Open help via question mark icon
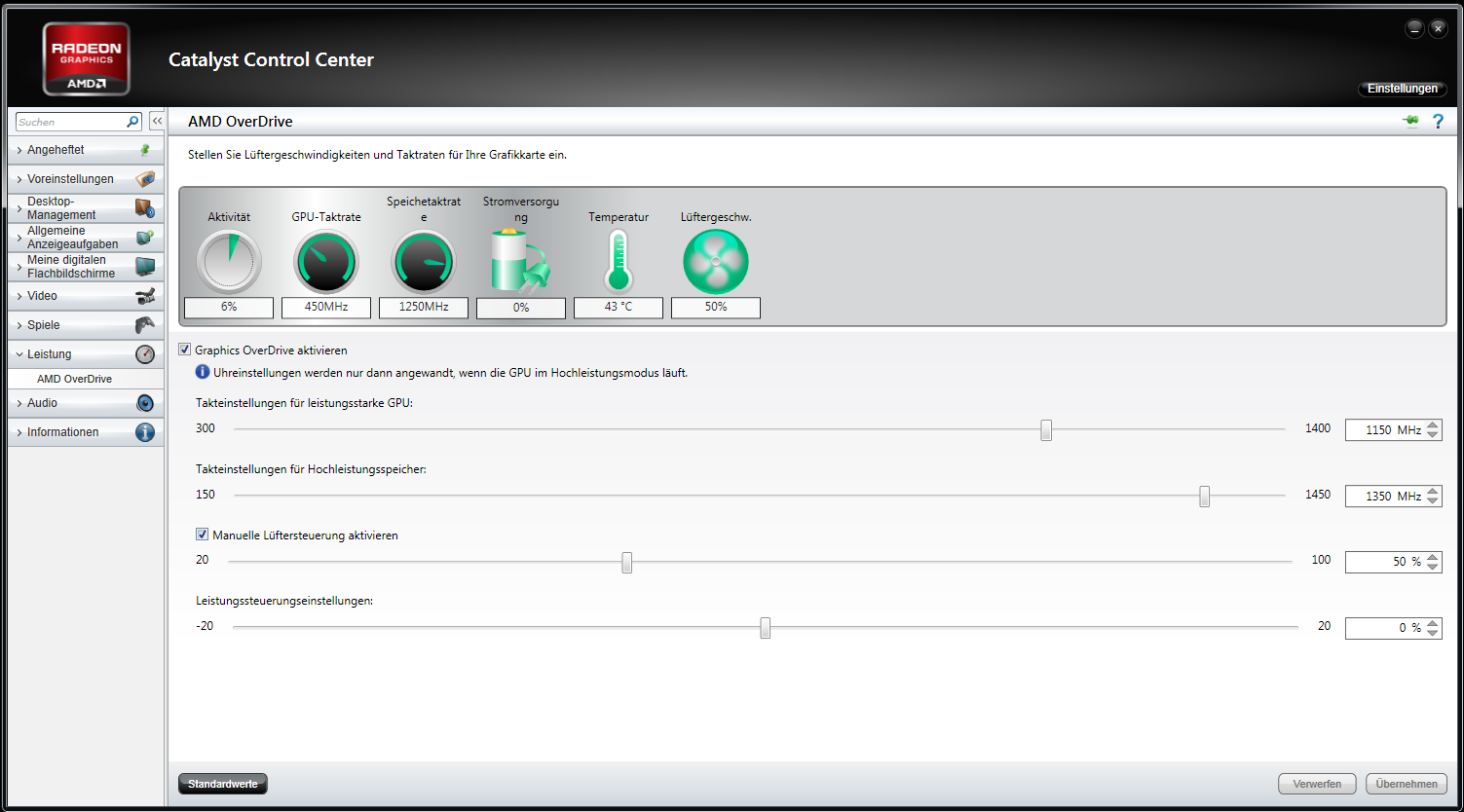1464x812 pixels. (1438, 122)
